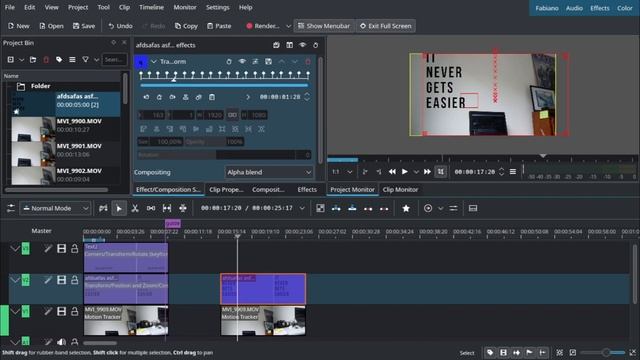Switch to the Color workspace tab
The height and width of the screenshot is (360, 640).
tap(624, 8)
